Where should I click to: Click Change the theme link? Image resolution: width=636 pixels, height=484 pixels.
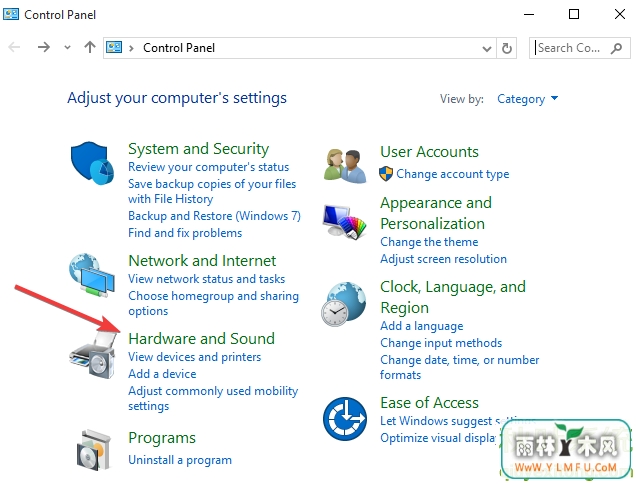429,242
